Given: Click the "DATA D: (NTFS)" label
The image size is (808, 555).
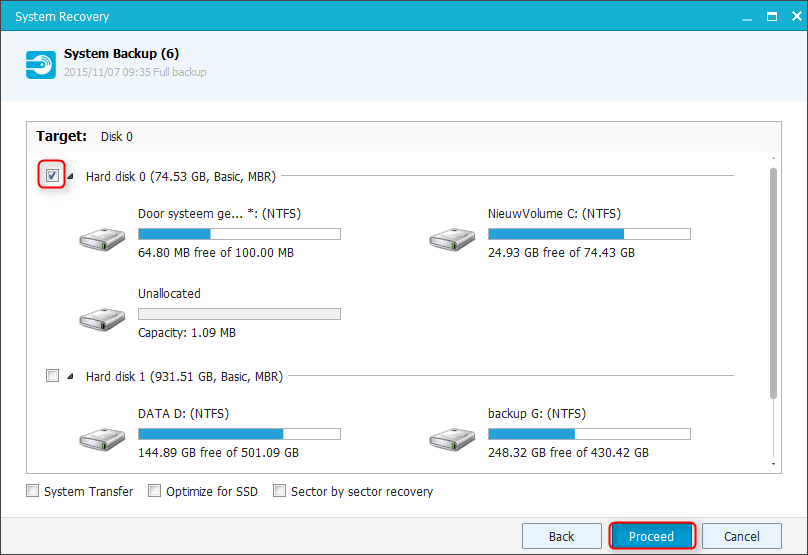Looking at the screenshot, I should tap(183, 414).
